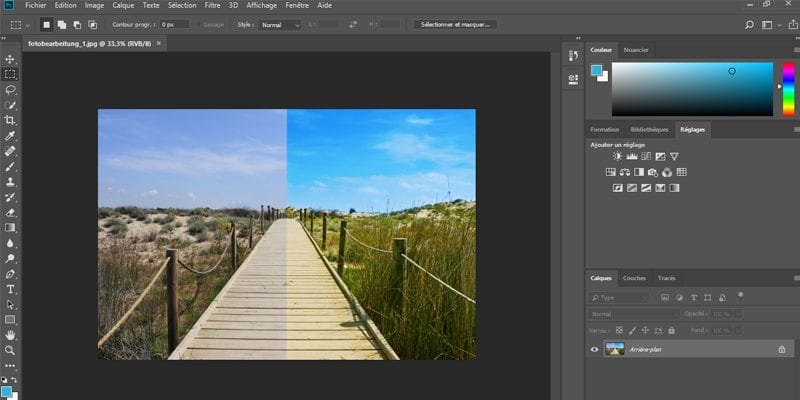Image resolution: width=800 pixels, height=400 pixels.
Task: Swap width and height arrows icon
Action: coord(353,24)
